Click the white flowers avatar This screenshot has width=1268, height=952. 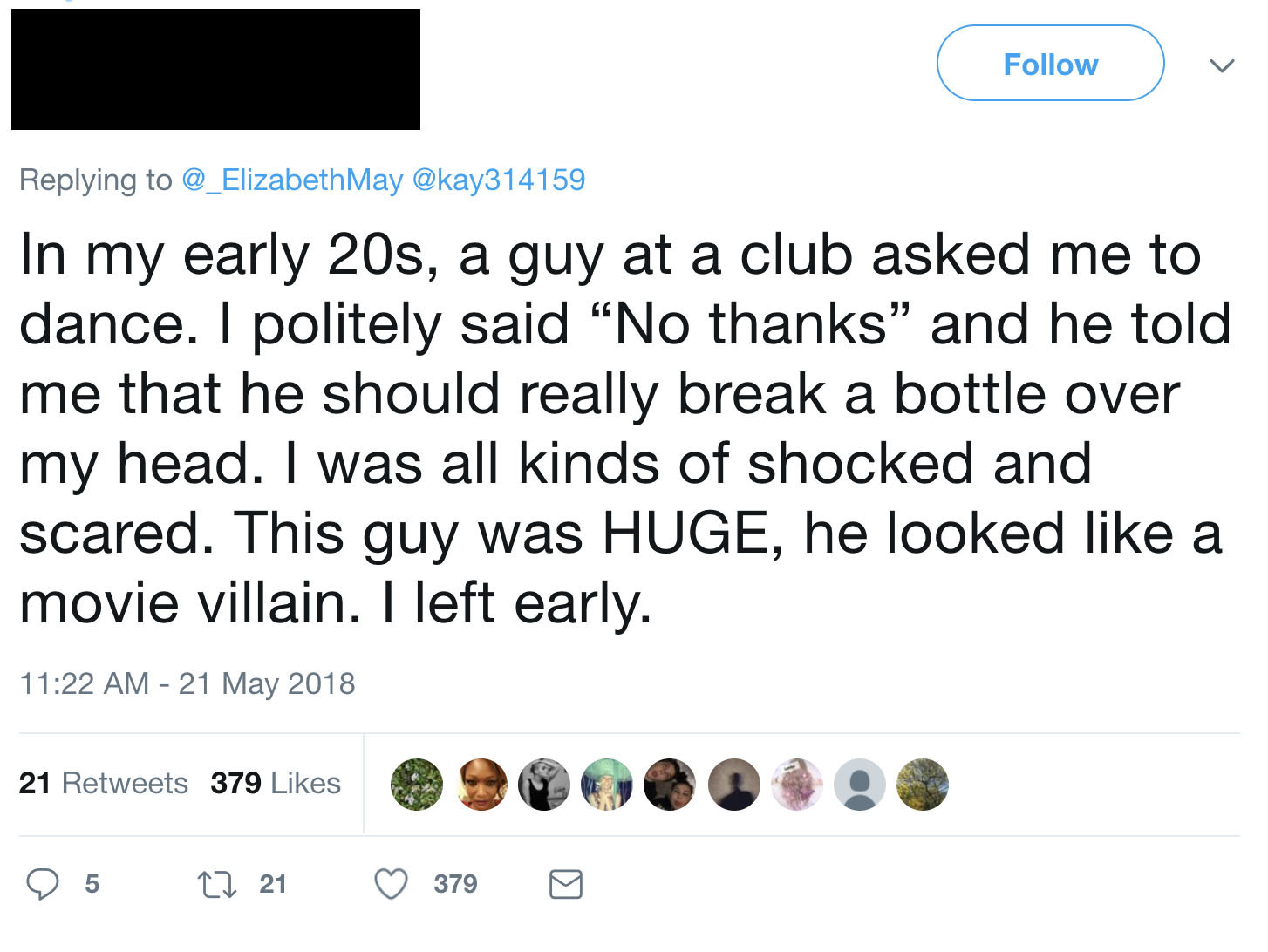click(417, 784)
